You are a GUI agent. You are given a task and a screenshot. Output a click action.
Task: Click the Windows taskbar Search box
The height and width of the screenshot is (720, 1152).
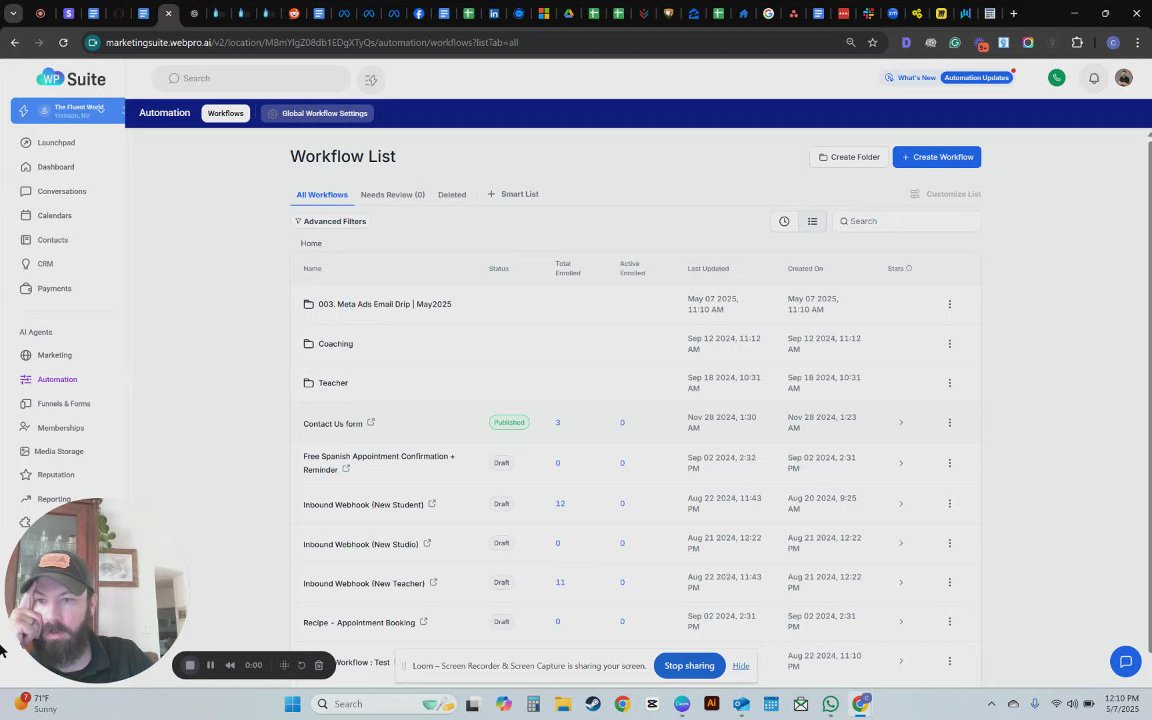(x=382, y=704)
